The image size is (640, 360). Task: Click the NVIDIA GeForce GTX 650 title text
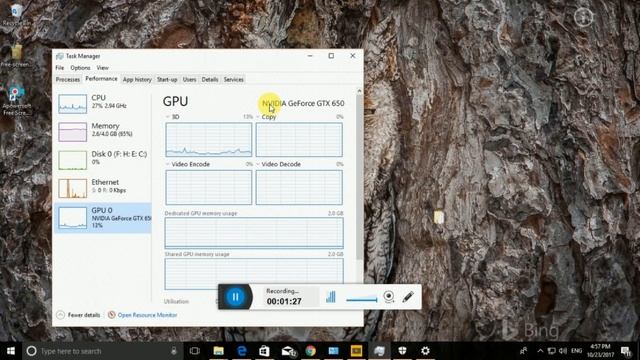(303, 104)
